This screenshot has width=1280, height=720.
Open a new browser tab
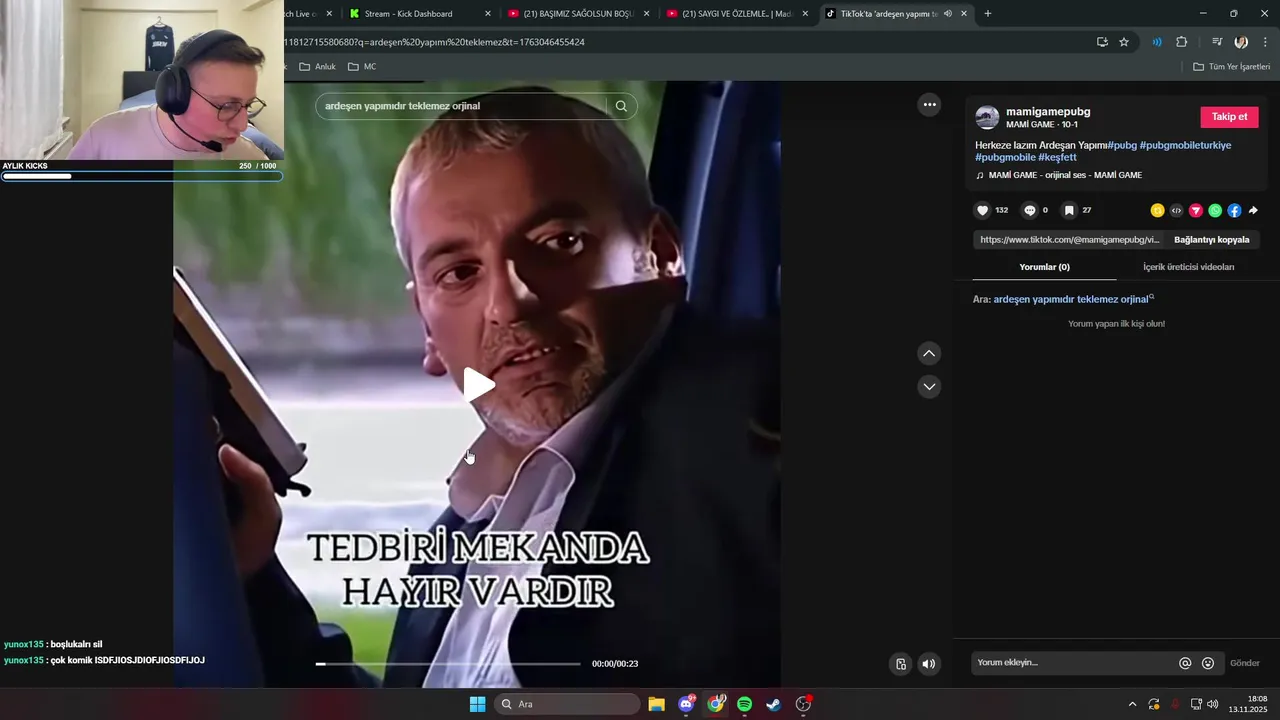click(x=988, y=13)
